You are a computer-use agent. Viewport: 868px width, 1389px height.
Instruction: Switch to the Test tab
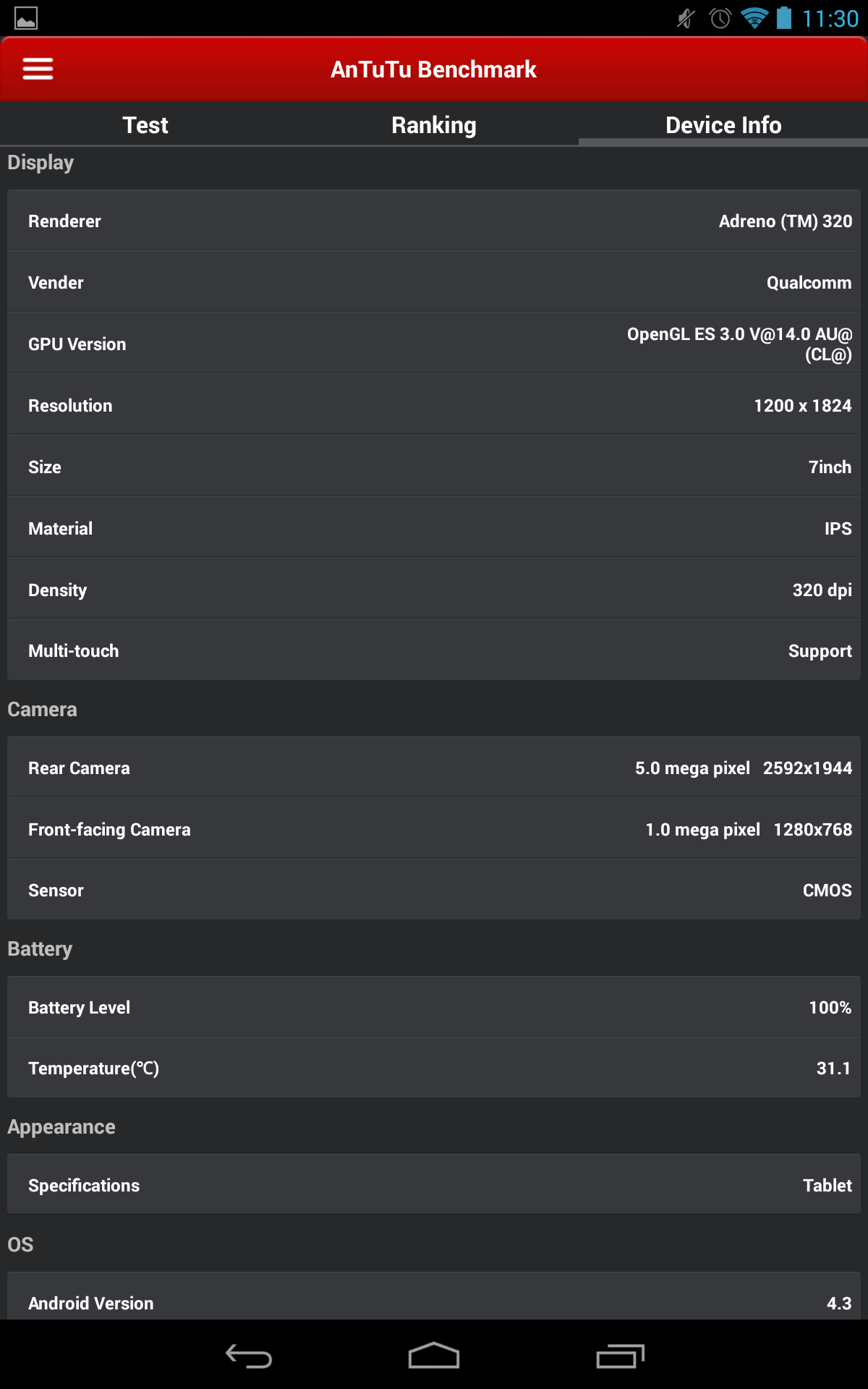pos(145,124)
